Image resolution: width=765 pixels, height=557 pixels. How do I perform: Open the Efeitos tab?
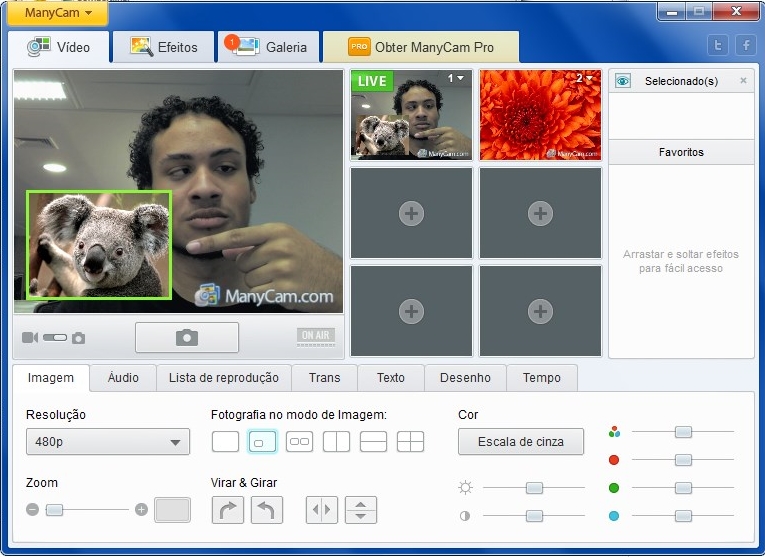164,47
